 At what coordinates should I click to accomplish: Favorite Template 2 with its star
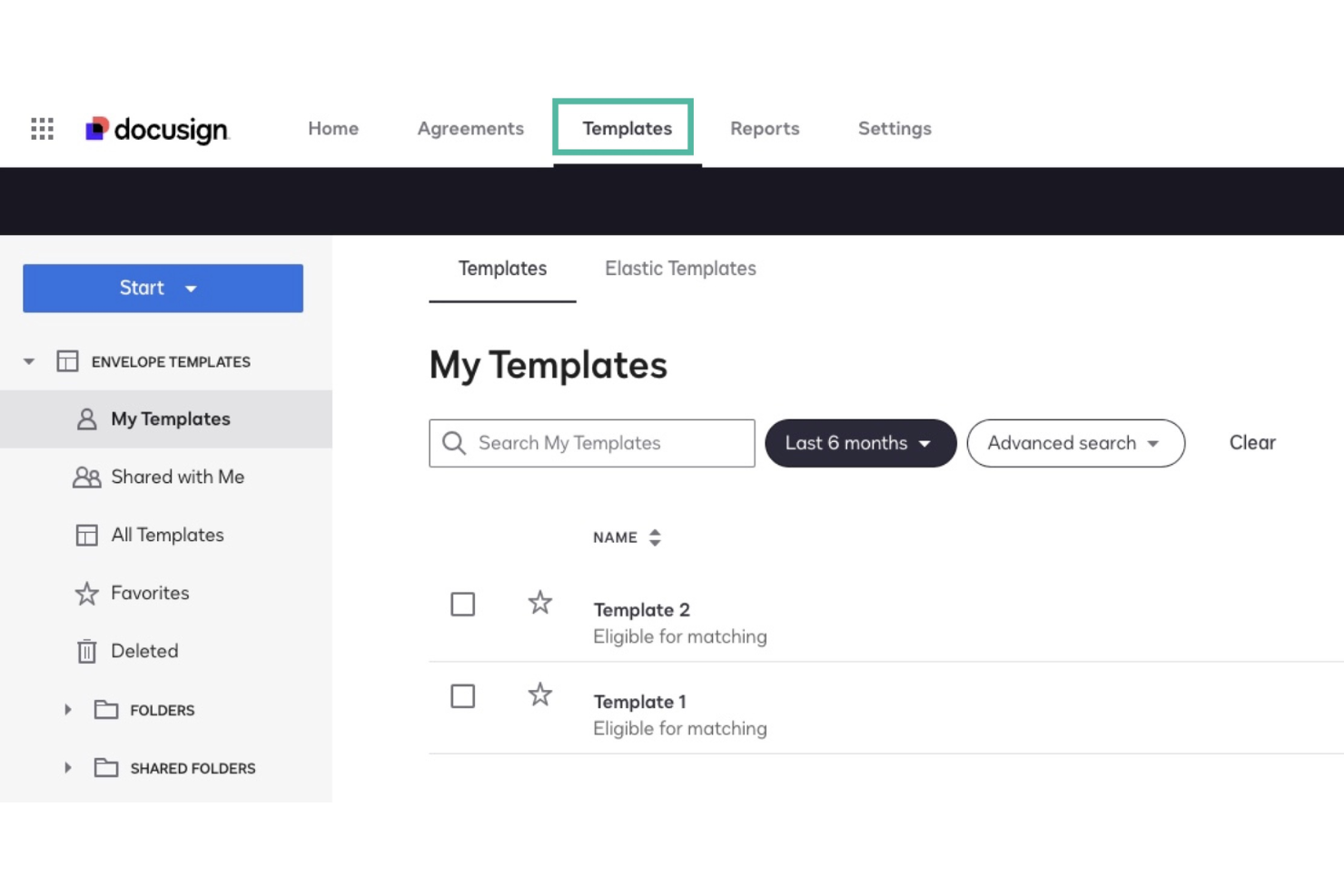click(539, 603)
